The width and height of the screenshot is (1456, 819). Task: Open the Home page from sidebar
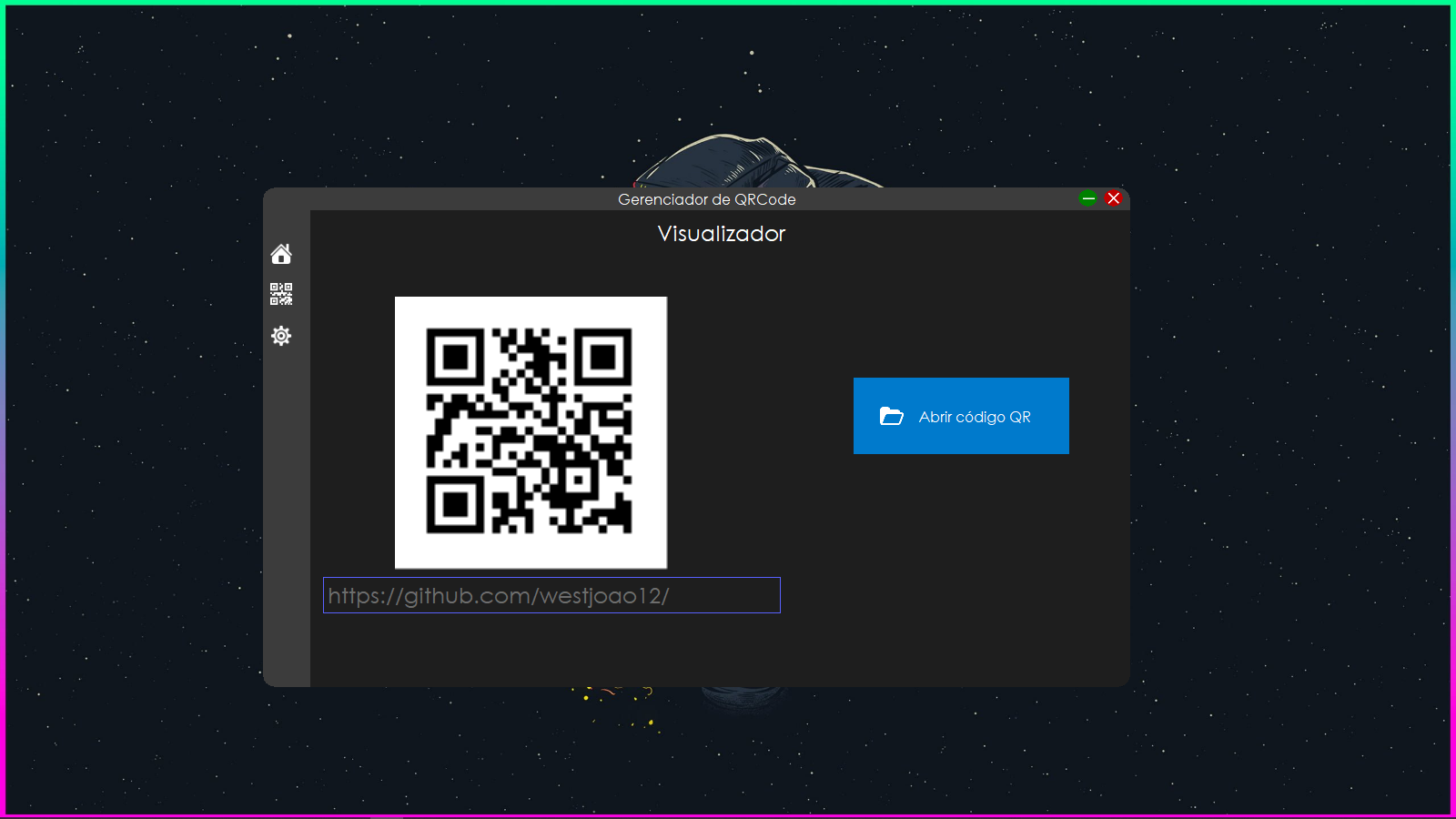tap(281, 254)
